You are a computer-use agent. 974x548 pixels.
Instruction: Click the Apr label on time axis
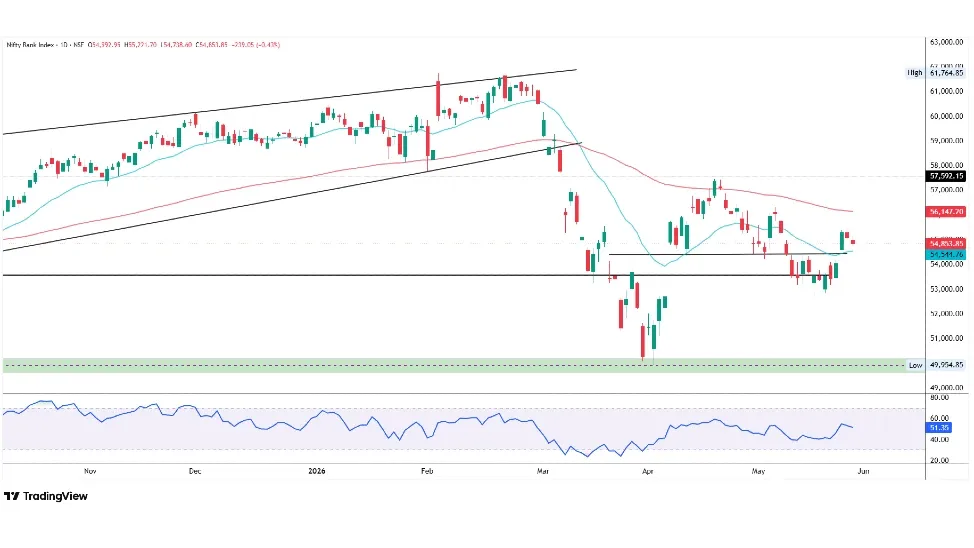tap(647, 471)
